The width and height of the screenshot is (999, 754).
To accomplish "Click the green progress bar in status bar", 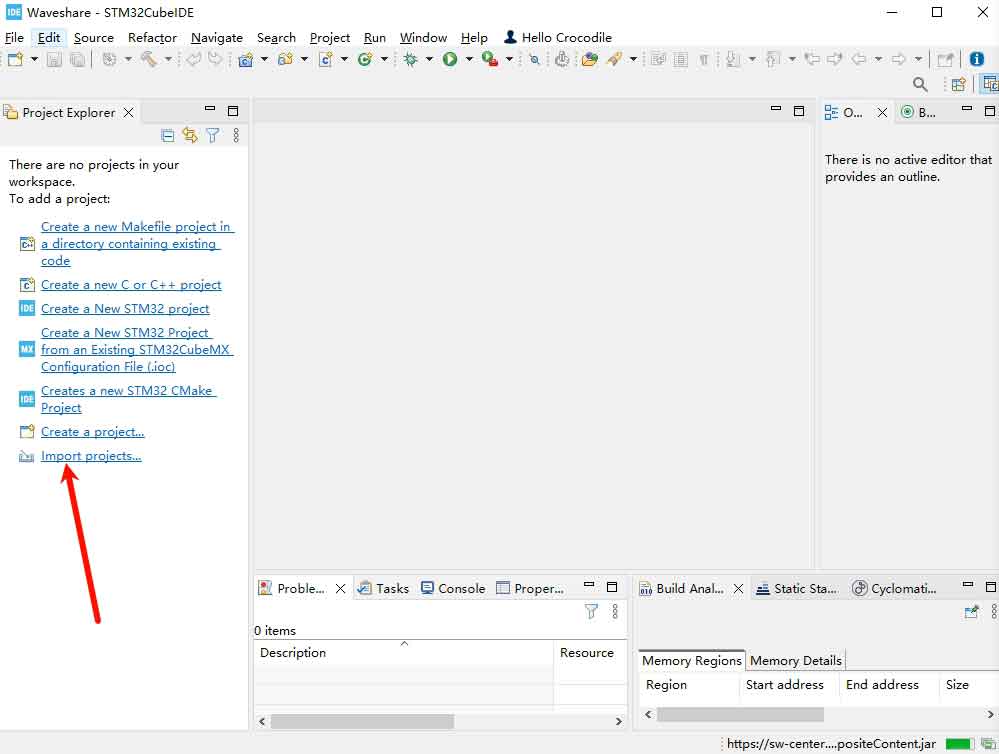I will (959, 744).
